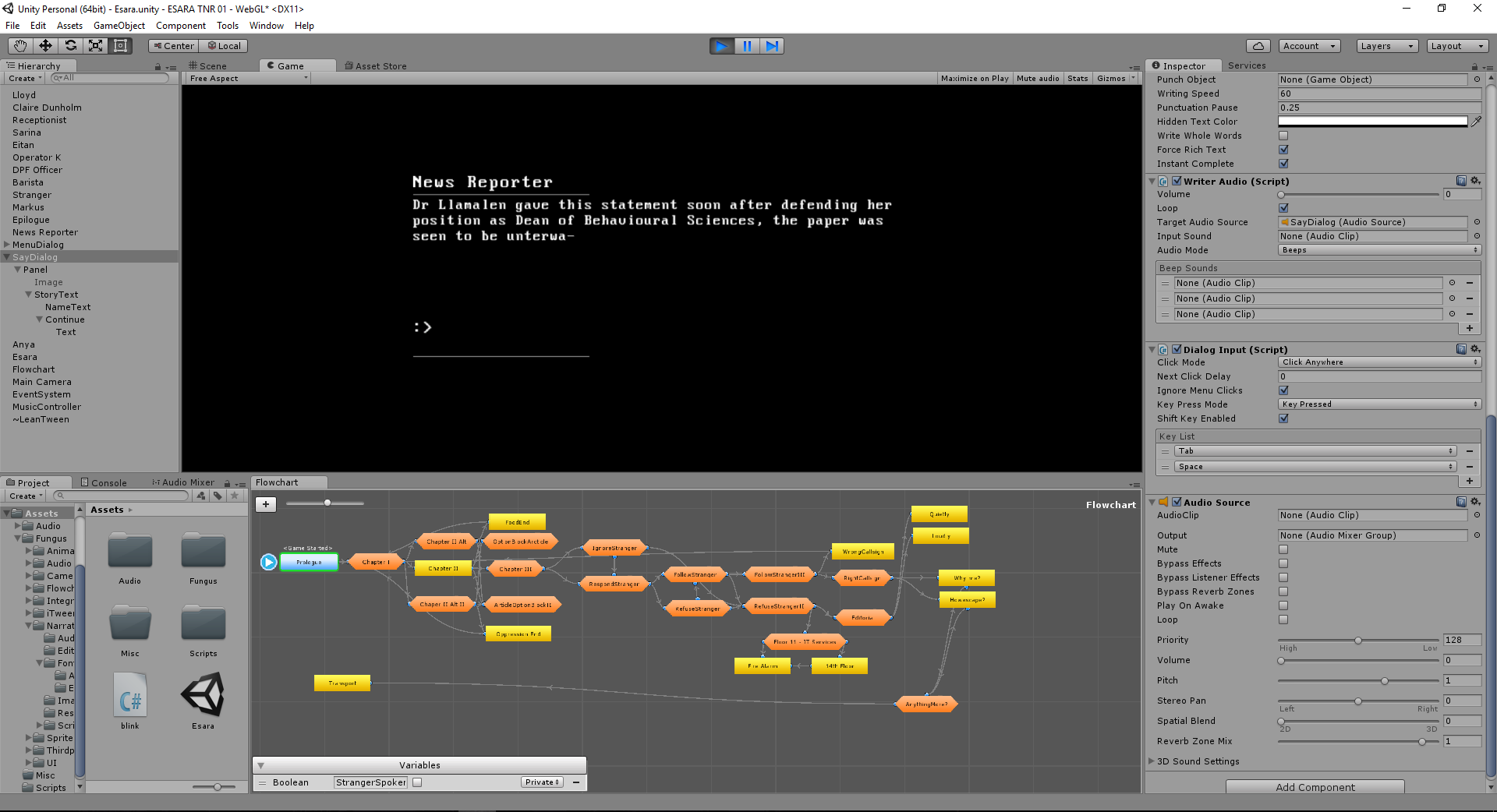This screenshot has width=1497, height=812.
Task: Pick color with Hidden Text Color eyedropper
Action: click(1476, 122)
